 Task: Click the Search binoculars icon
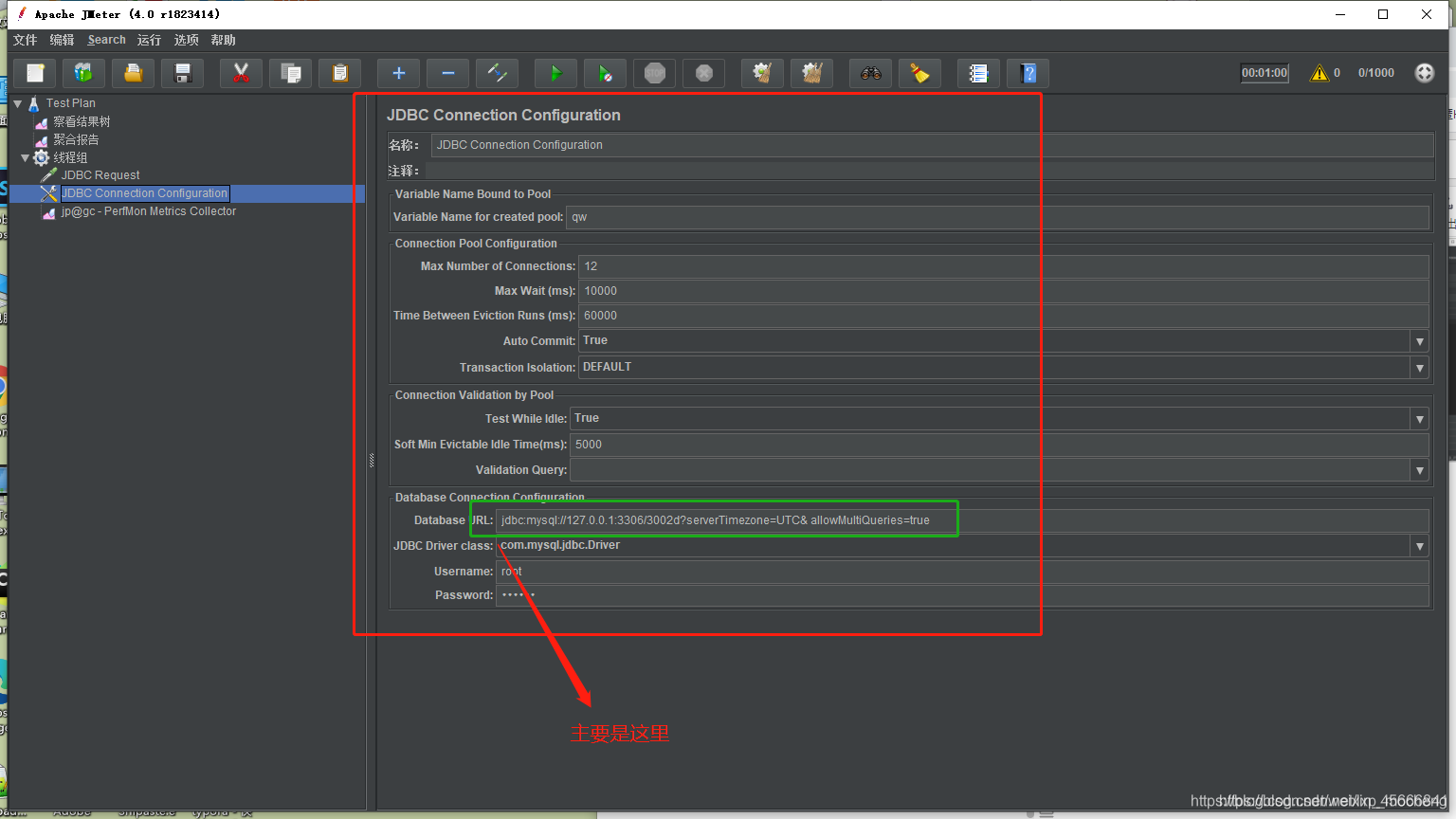(x=871, y=73)
